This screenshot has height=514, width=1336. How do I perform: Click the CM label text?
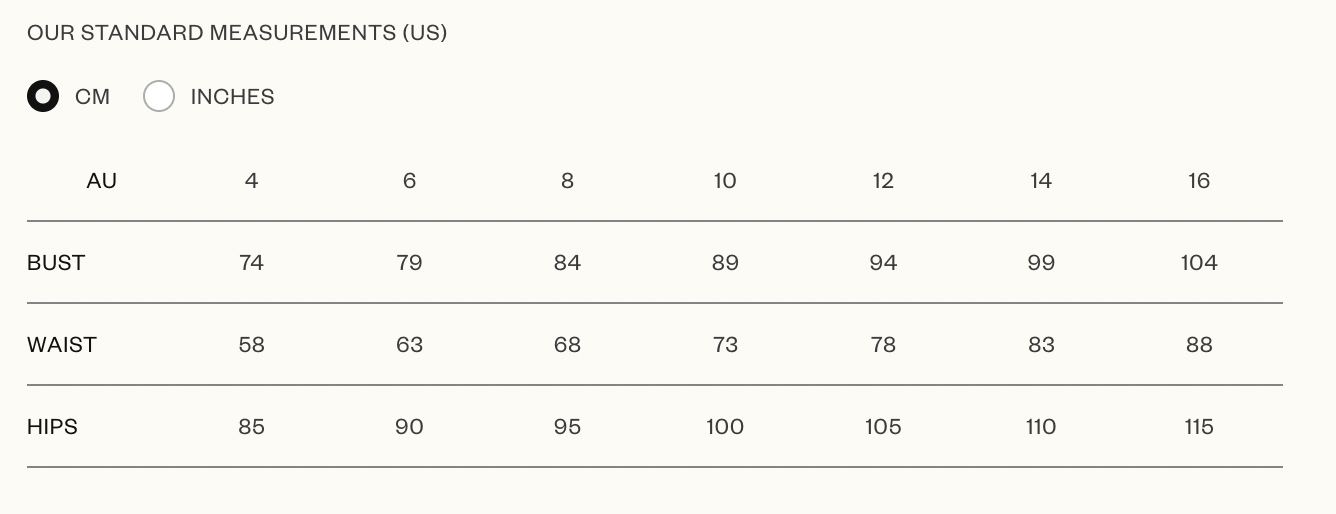click(x=92, y=97)
